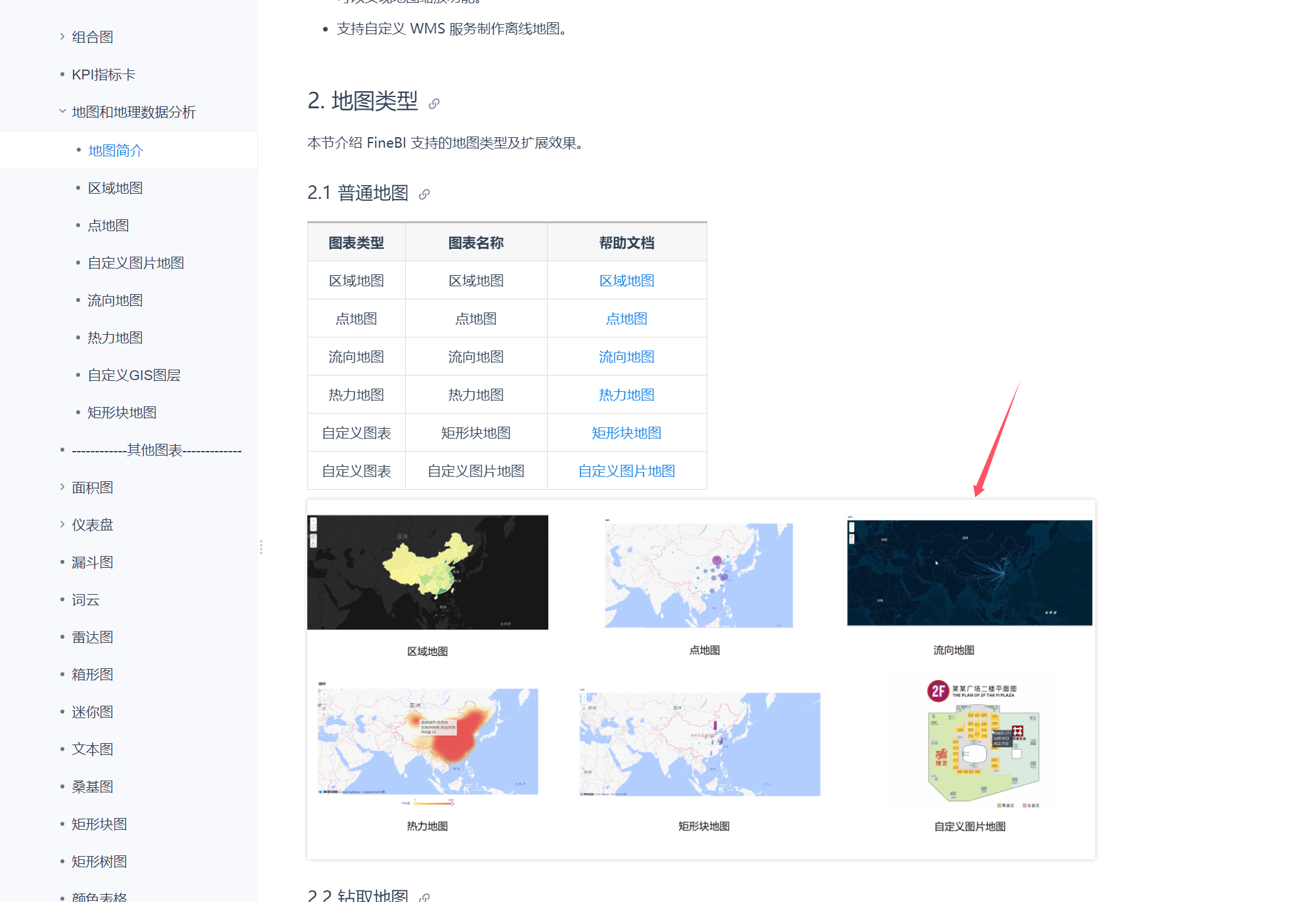Follow 点地图 help document link
The height and width of the screenshot is (902, 1316).
[626, 318]
